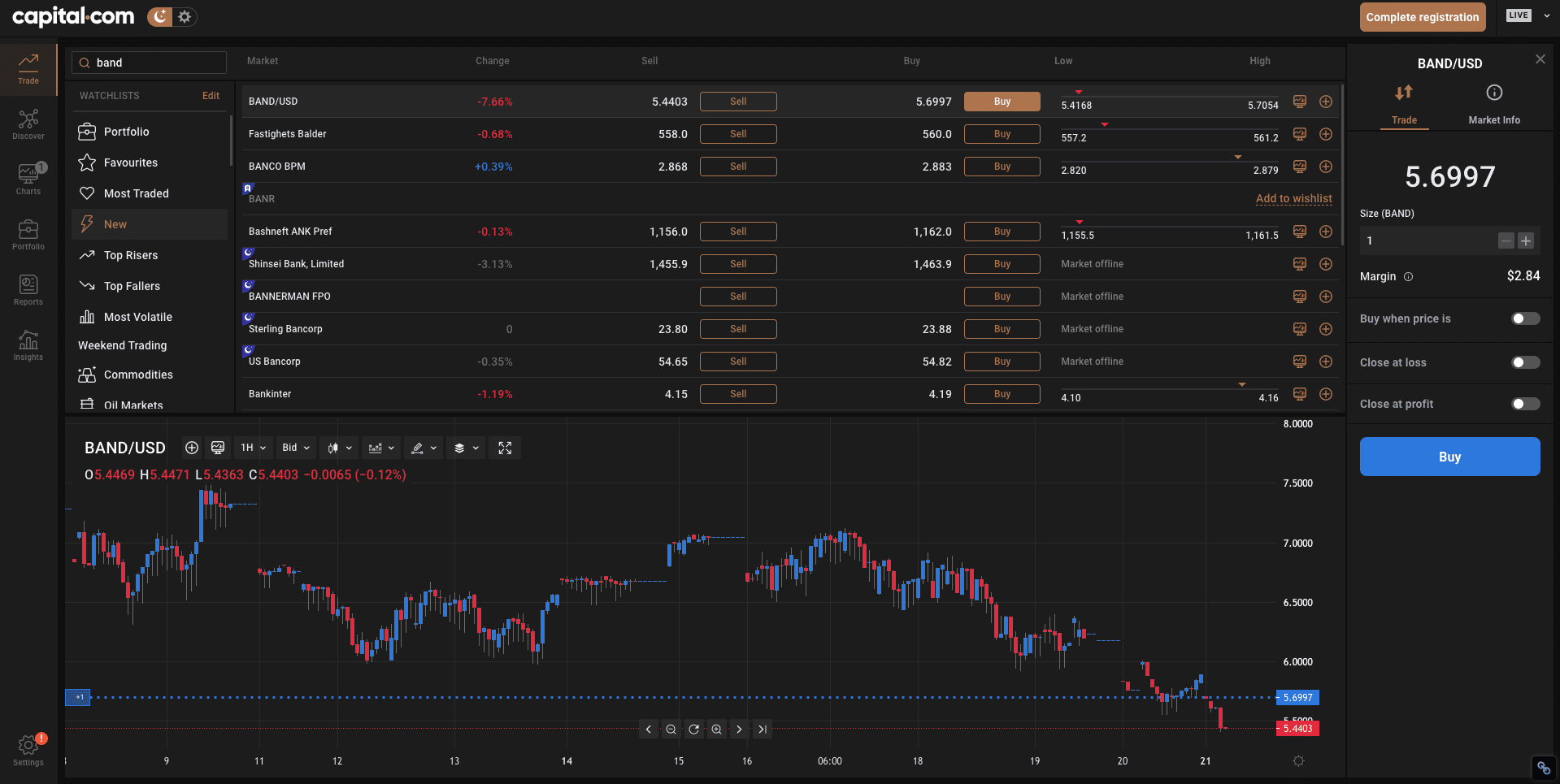
Task: Zoom in the chart
Action: click(716, 730)
